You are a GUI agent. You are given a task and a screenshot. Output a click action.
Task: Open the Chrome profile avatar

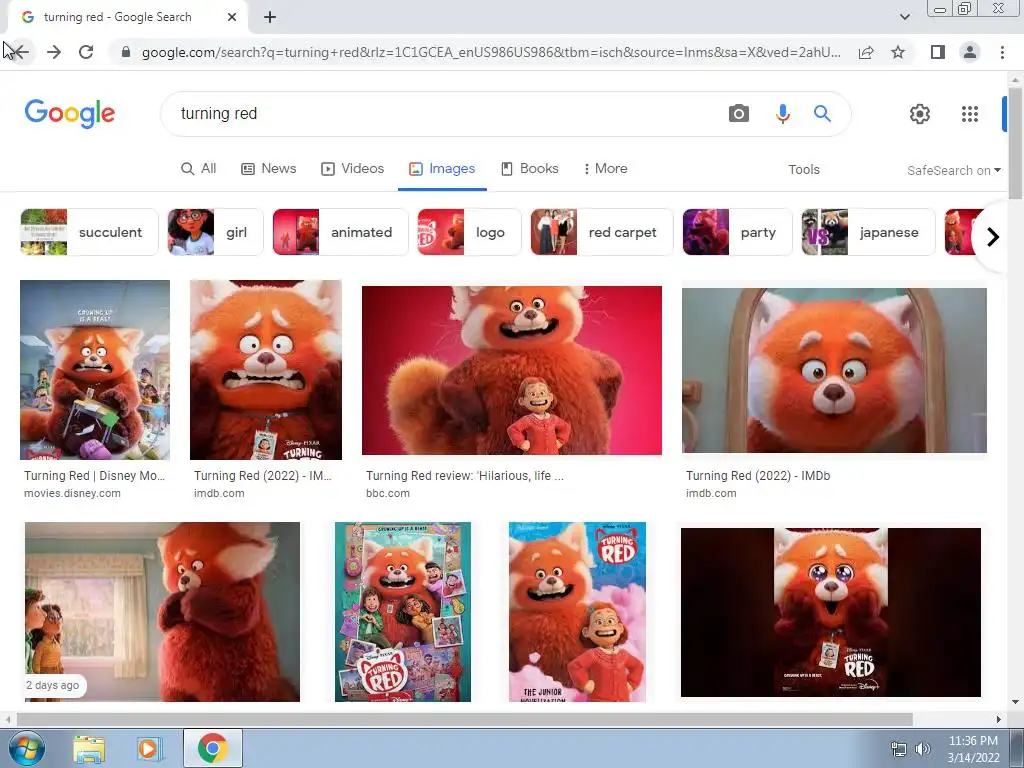coord(970,52)
